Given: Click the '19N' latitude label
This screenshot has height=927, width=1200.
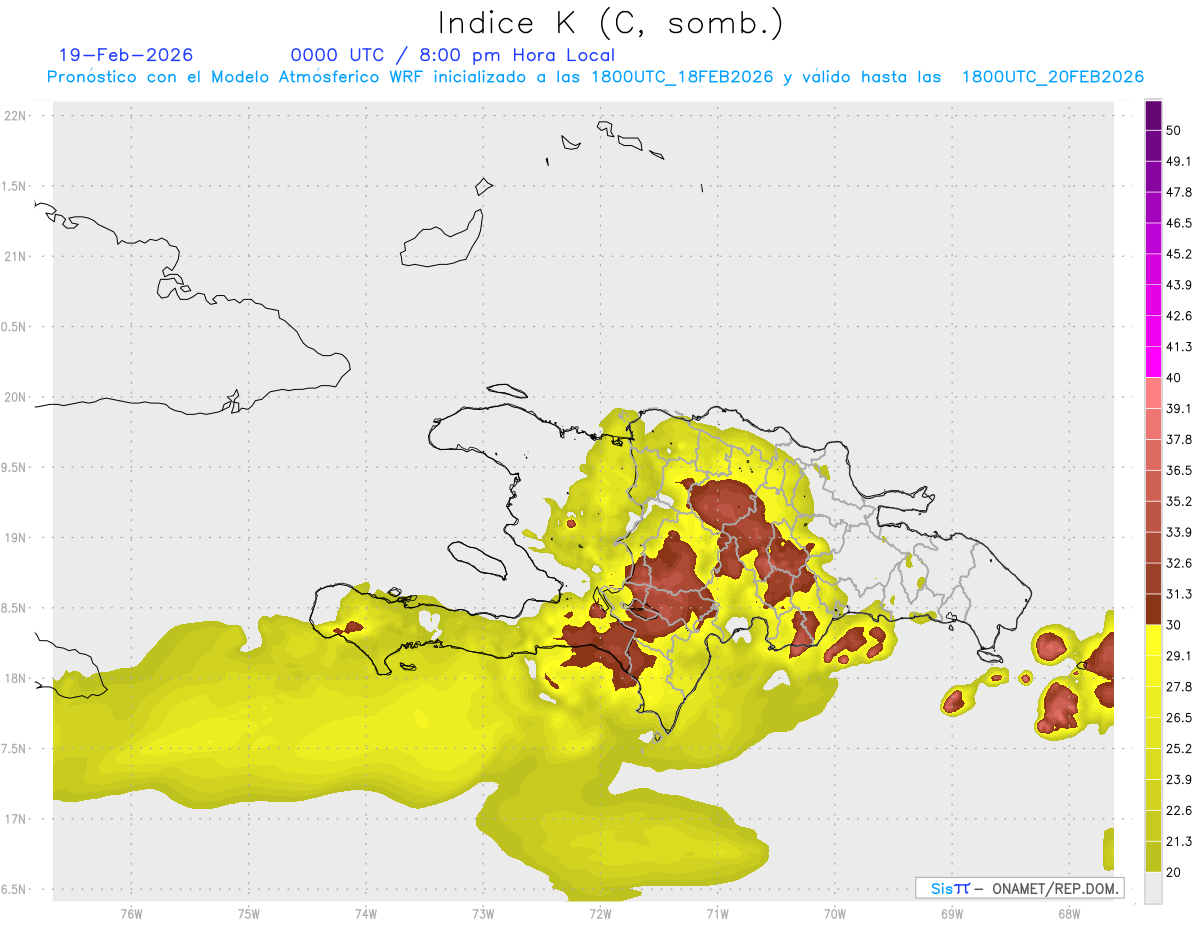Looking at the screenshot, I should (17, 538).
